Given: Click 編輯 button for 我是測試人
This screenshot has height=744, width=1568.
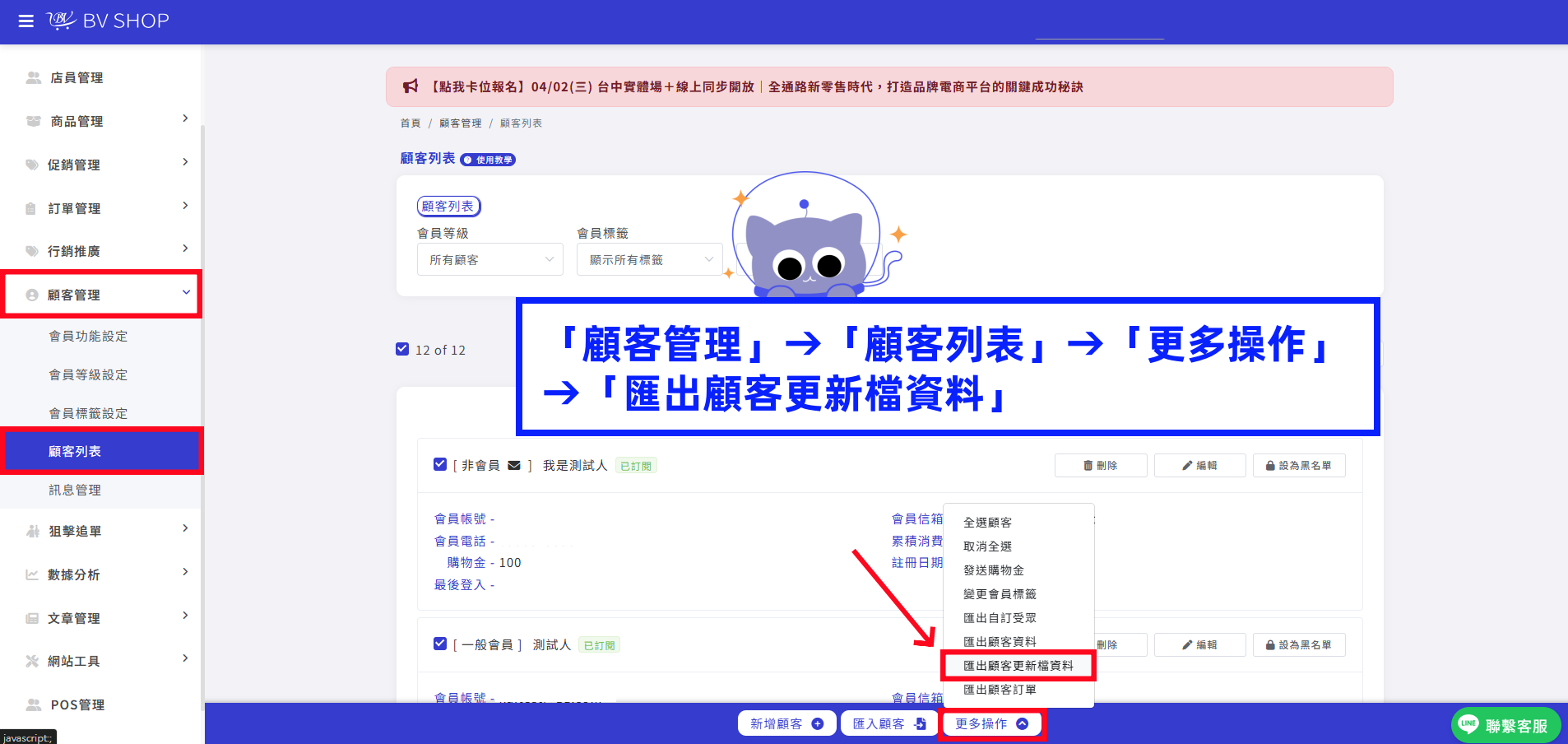Looking at the screenshot, I should (x=1200, y=466).
